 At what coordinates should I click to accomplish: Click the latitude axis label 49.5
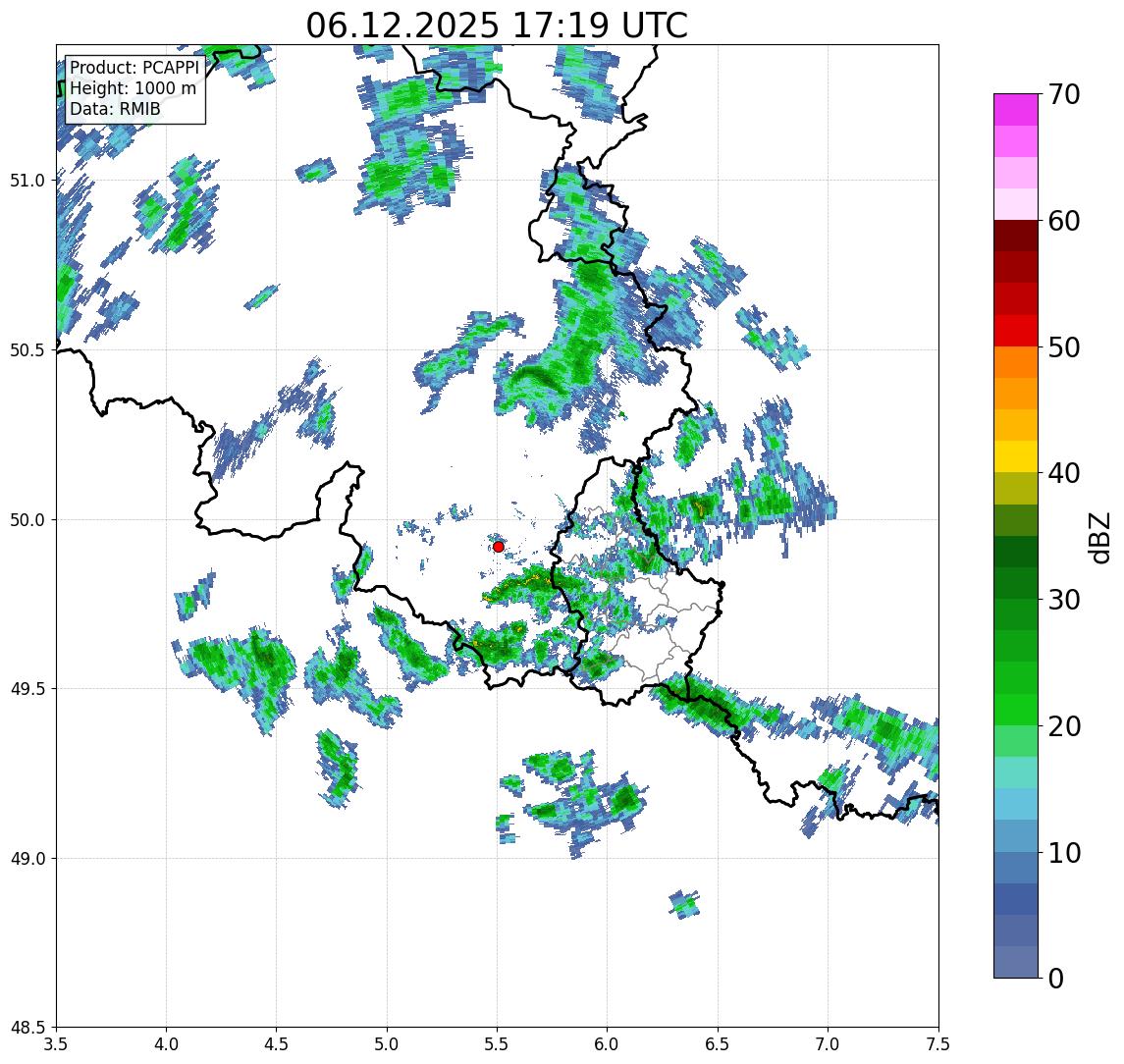27,689
